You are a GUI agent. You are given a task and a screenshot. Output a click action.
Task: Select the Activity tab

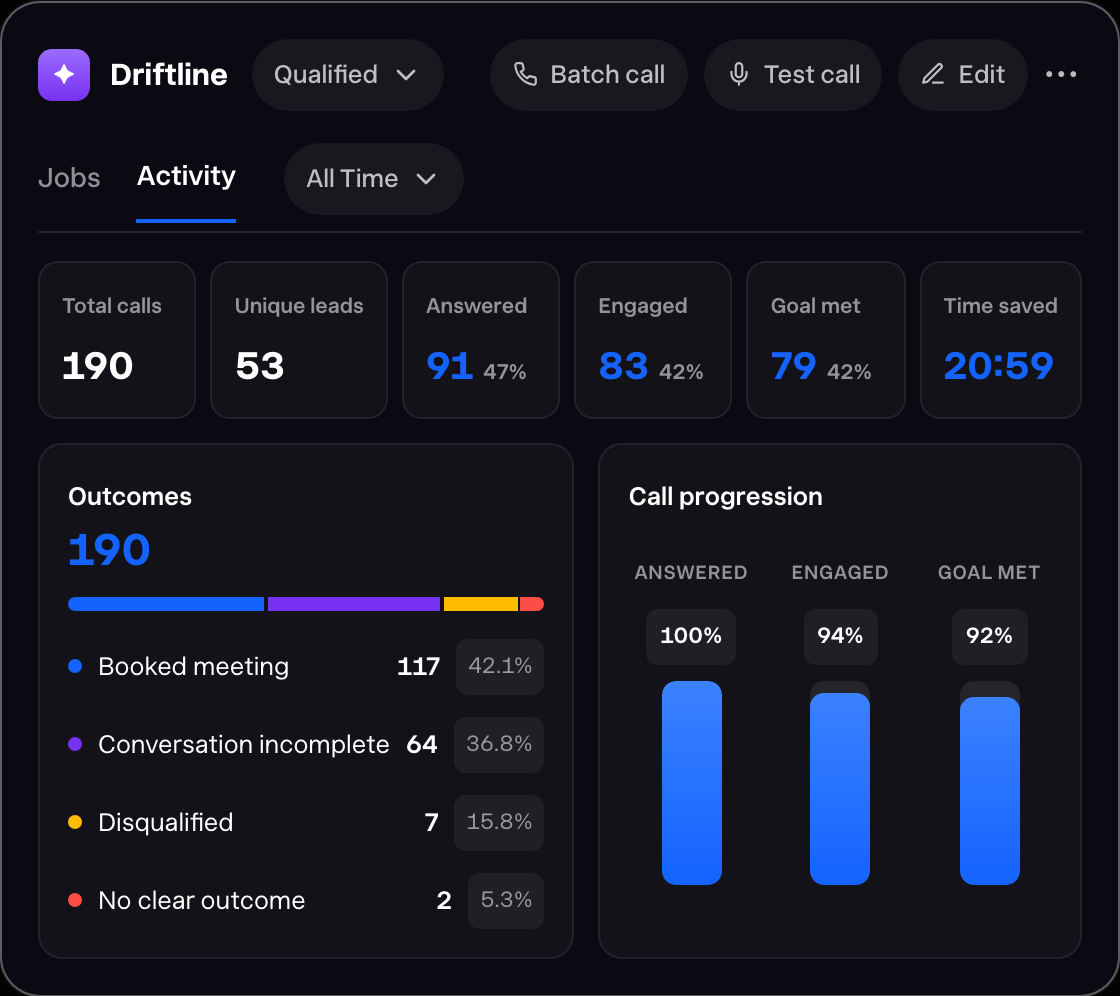[186, 176]
